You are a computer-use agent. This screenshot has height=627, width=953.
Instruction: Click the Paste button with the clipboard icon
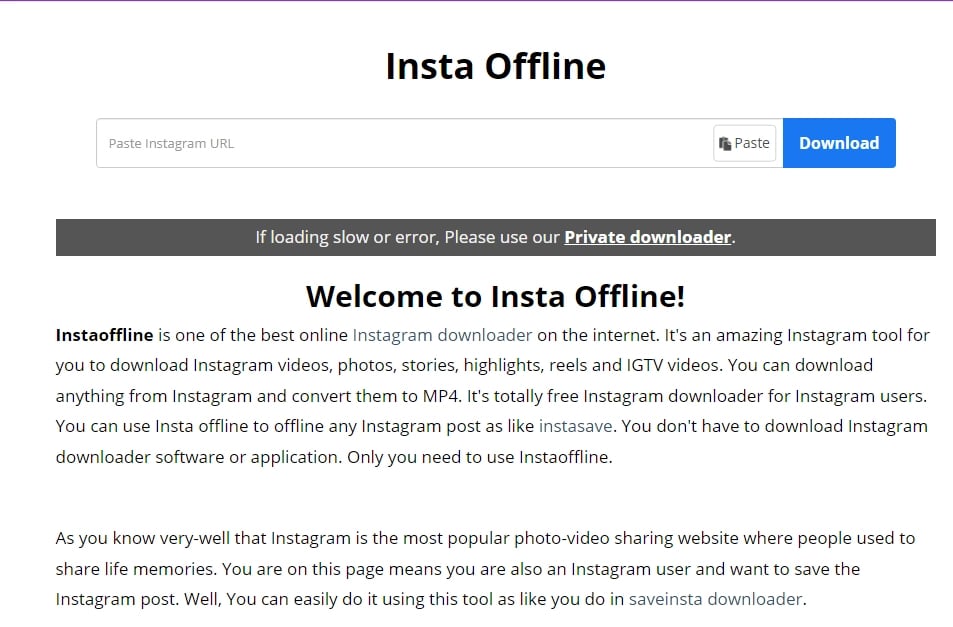coord(745,143)
